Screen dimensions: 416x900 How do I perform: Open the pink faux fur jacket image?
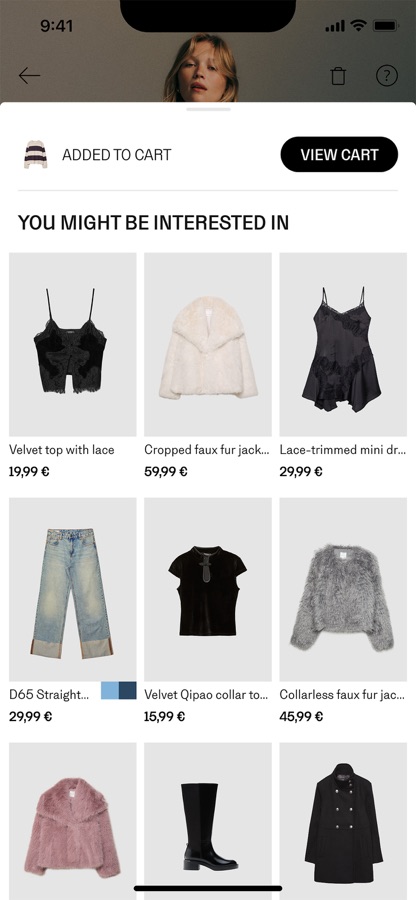coord(73,821)
